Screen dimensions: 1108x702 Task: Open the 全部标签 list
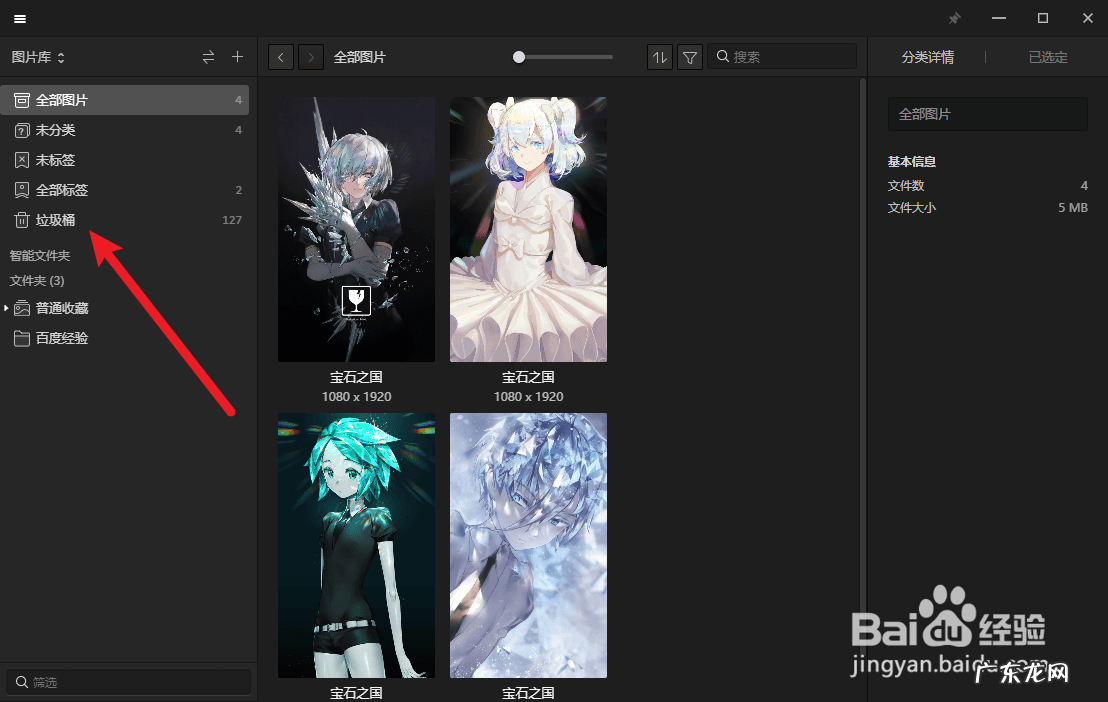pos(62,190)
